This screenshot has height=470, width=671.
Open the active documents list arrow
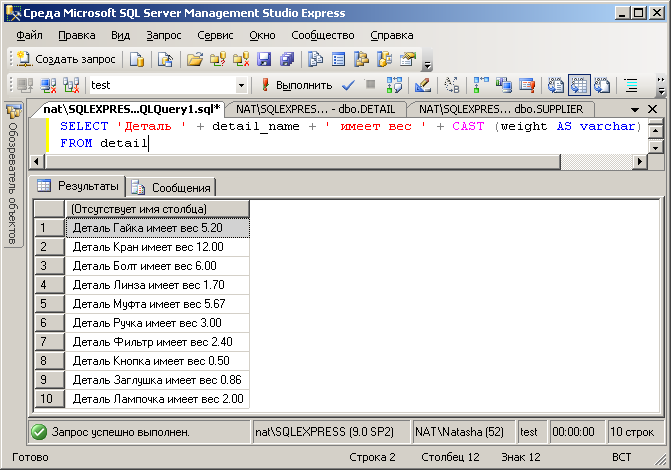[x=635, y=110]
